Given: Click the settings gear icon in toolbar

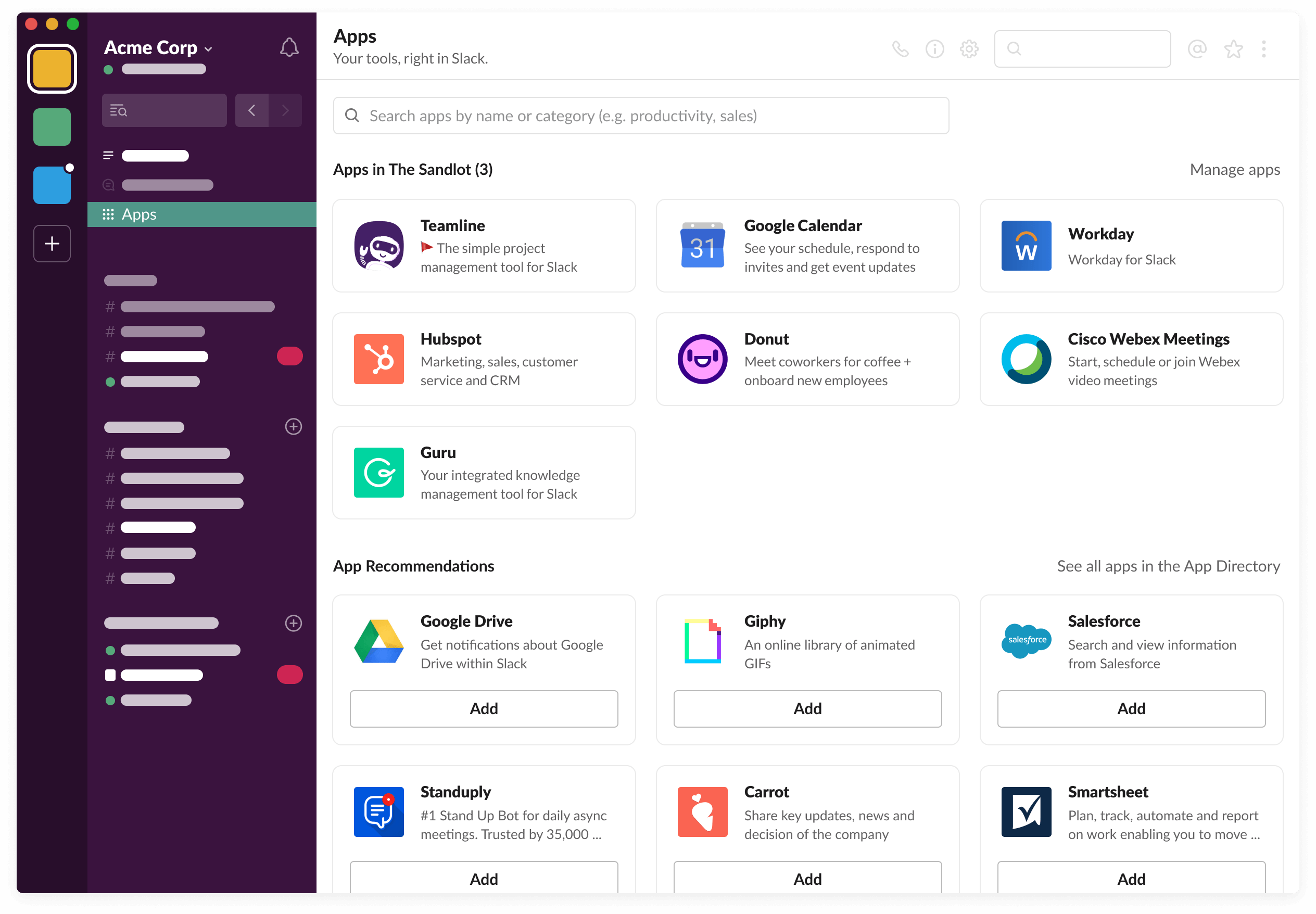Looking at the screenshot, I should pyautogui.click(x=968, y=48).
